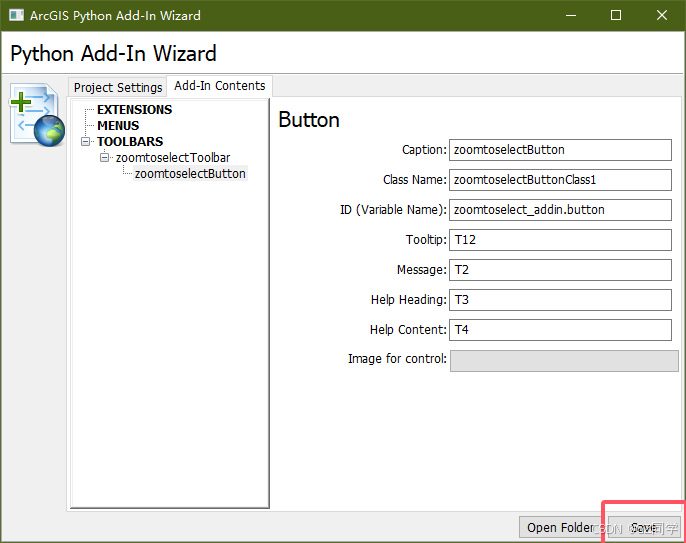Image resolution: width=686 pixels, height=543 pixels.
Task: Edit the Class Name field
Action: point(560,180)
